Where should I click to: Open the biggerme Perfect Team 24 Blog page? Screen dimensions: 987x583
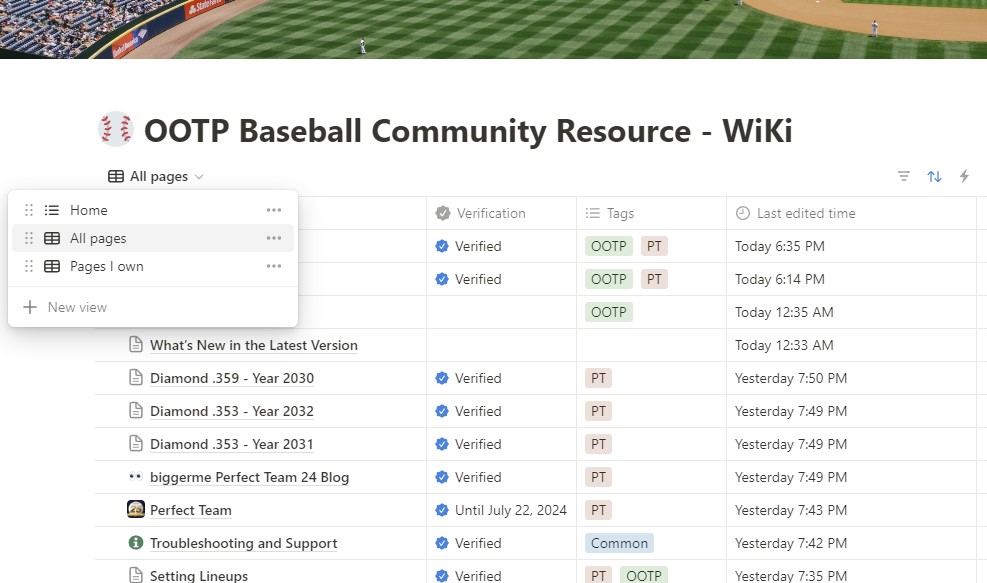pos(249,477)
